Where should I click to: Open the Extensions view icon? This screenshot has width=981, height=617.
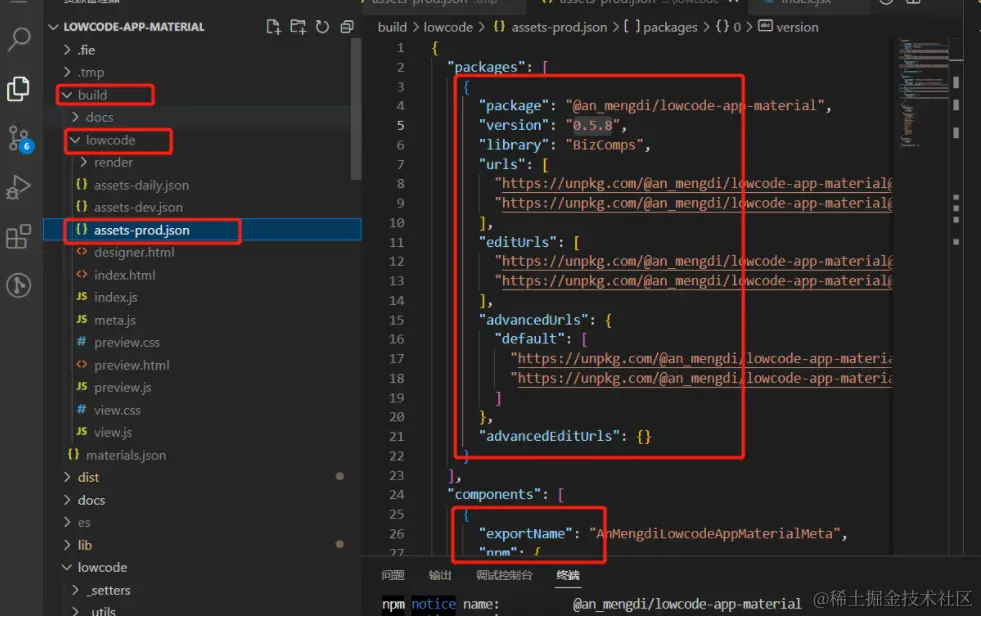pyautogui.click(x=19, y=237)
